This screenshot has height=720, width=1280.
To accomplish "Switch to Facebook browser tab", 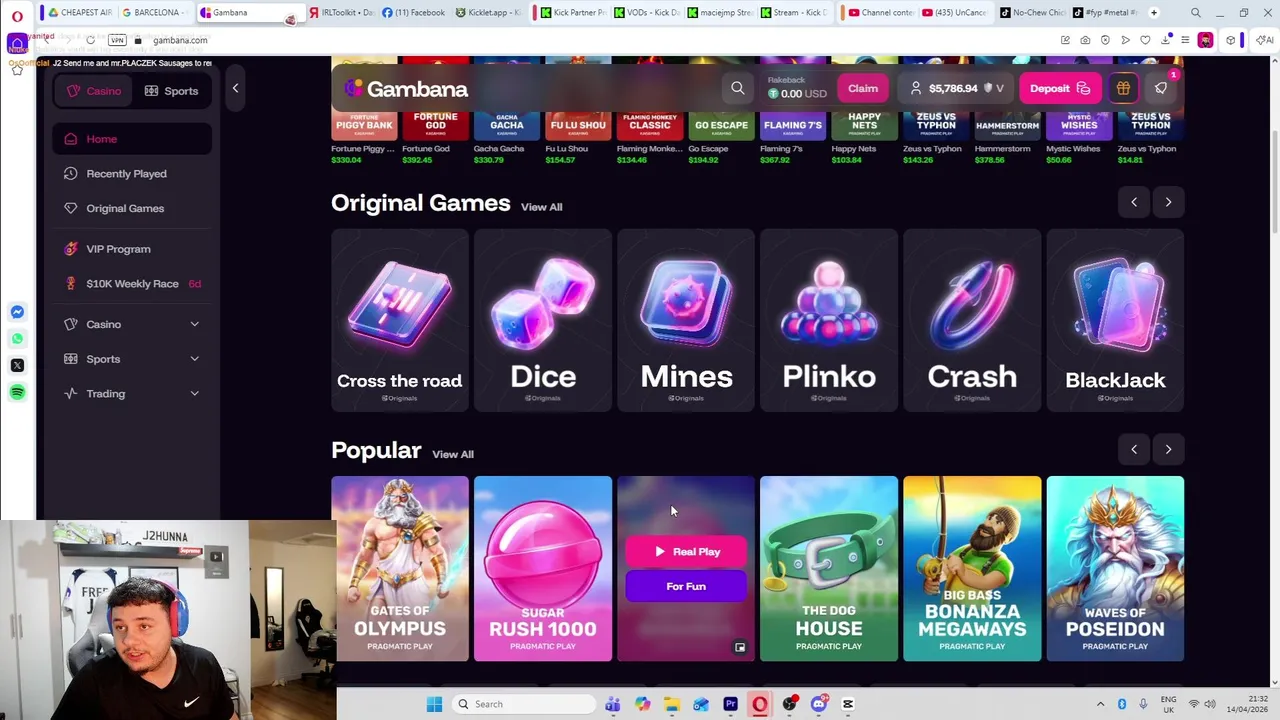I will 414,13.
